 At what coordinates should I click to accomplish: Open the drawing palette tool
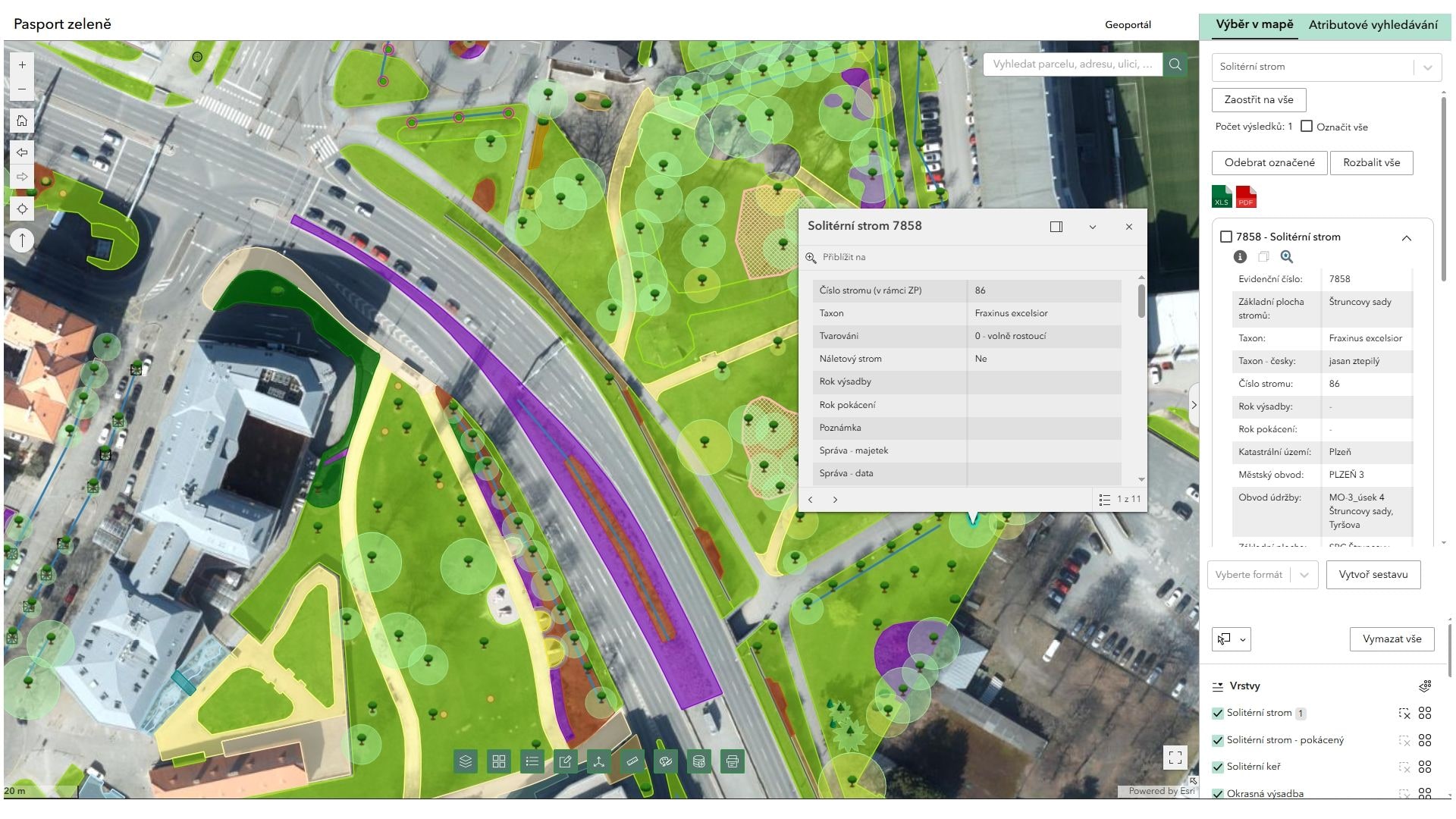[x=665, y=761]
